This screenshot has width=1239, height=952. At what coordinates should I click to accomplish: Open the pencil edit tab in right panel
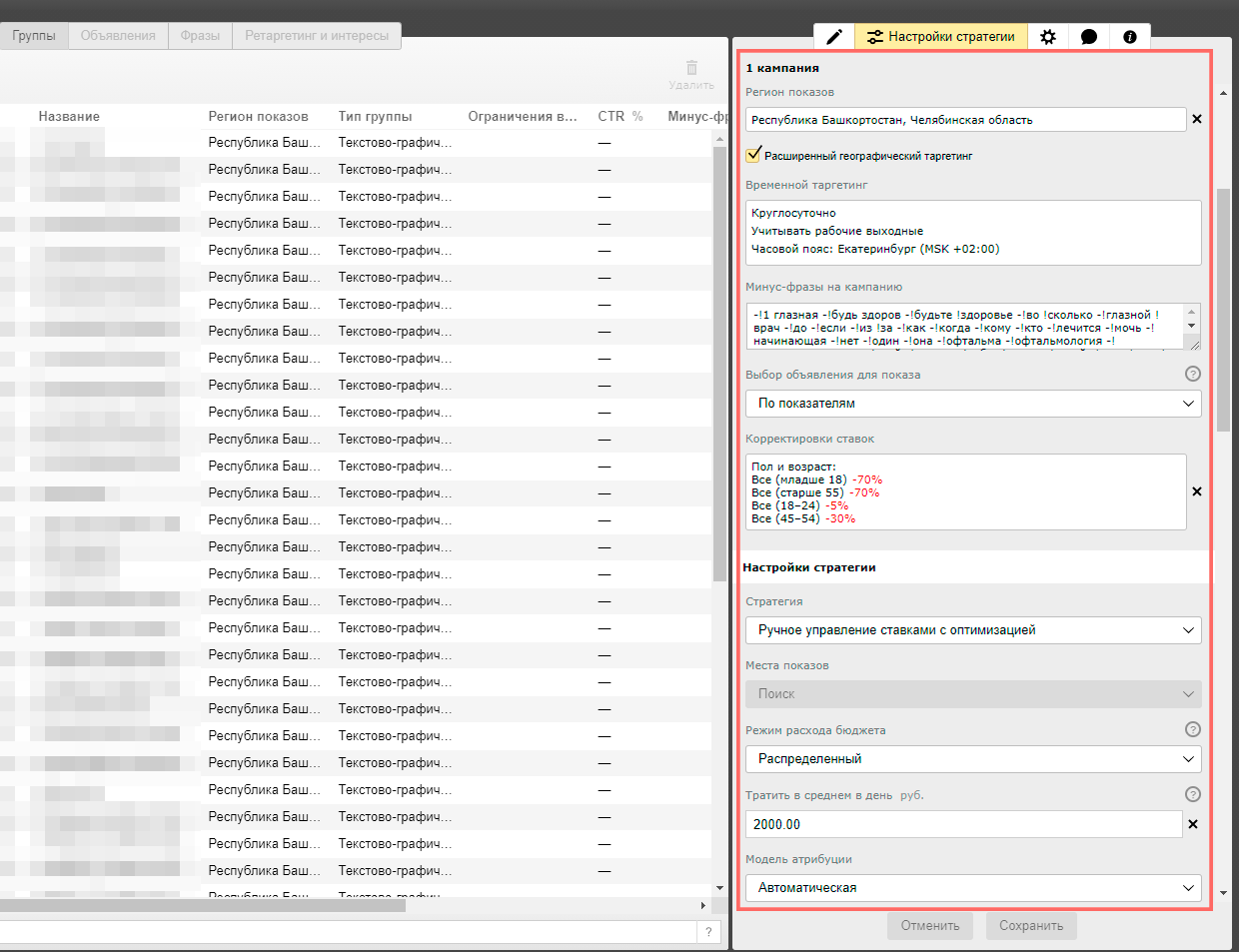[x=834, y=37]
